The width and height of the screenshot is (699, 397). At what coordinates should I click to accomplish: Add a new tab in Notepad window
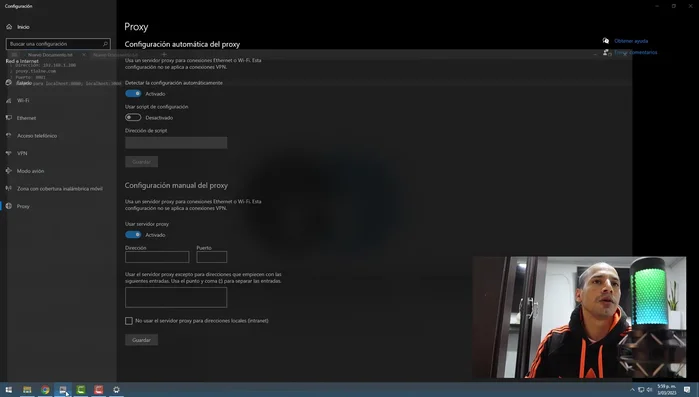(x=164, y=54)
